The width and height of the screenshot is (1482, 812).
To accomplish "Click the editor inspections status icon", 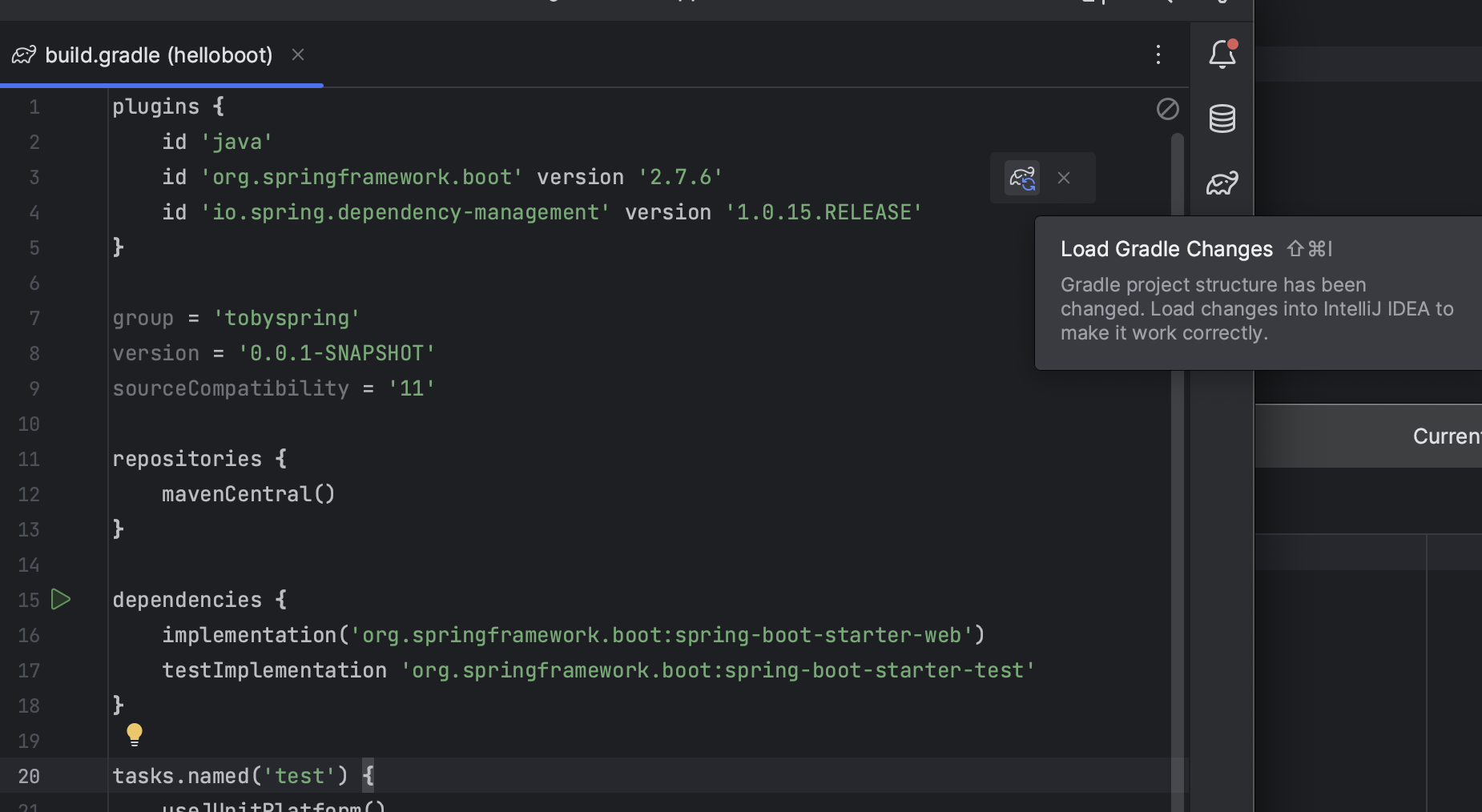I will click(x=1168, y=109).
